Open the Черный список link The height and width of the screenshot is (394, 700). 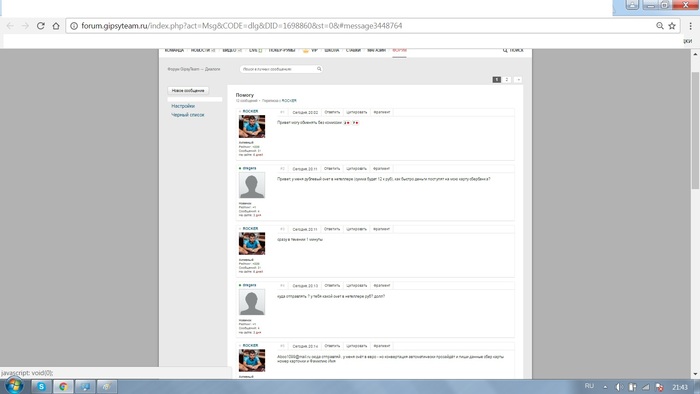(x=188, y=115)
